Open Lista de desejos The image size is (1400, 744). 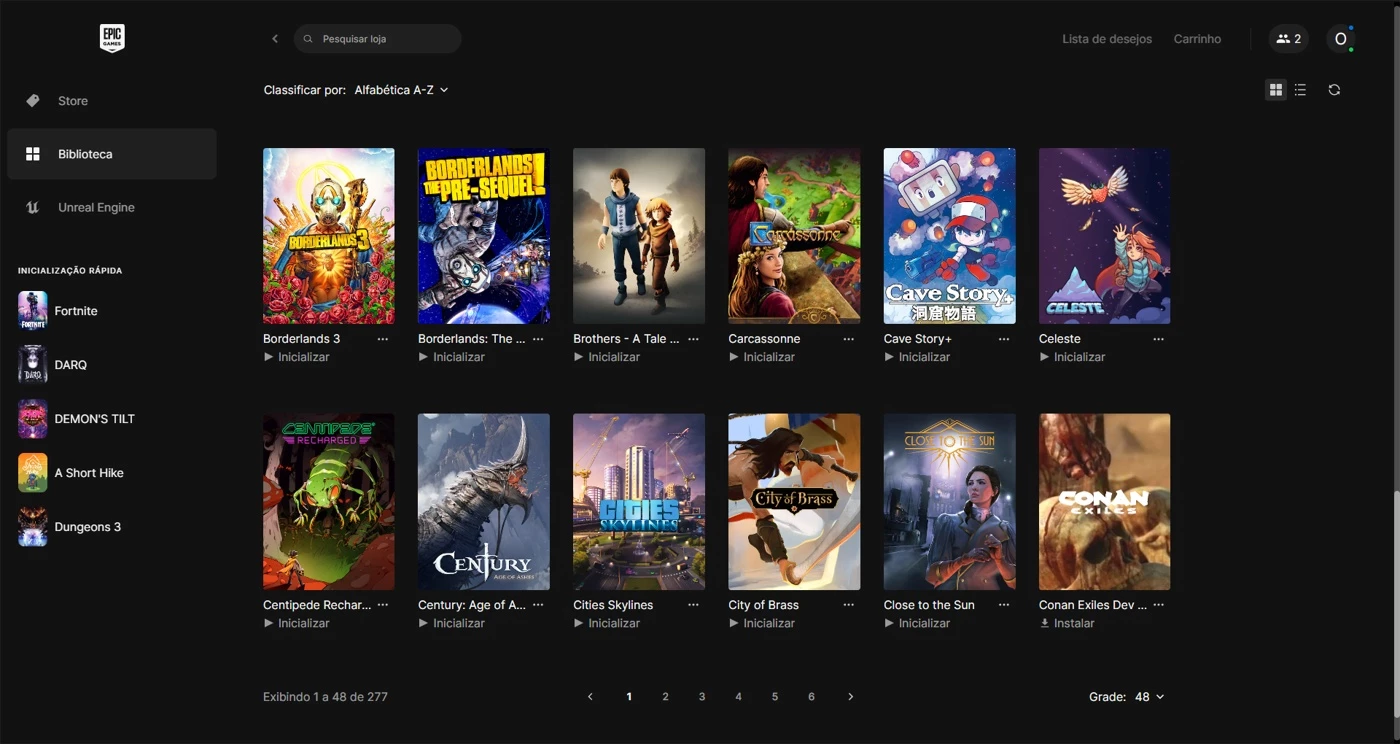(x=1107, y=39)
